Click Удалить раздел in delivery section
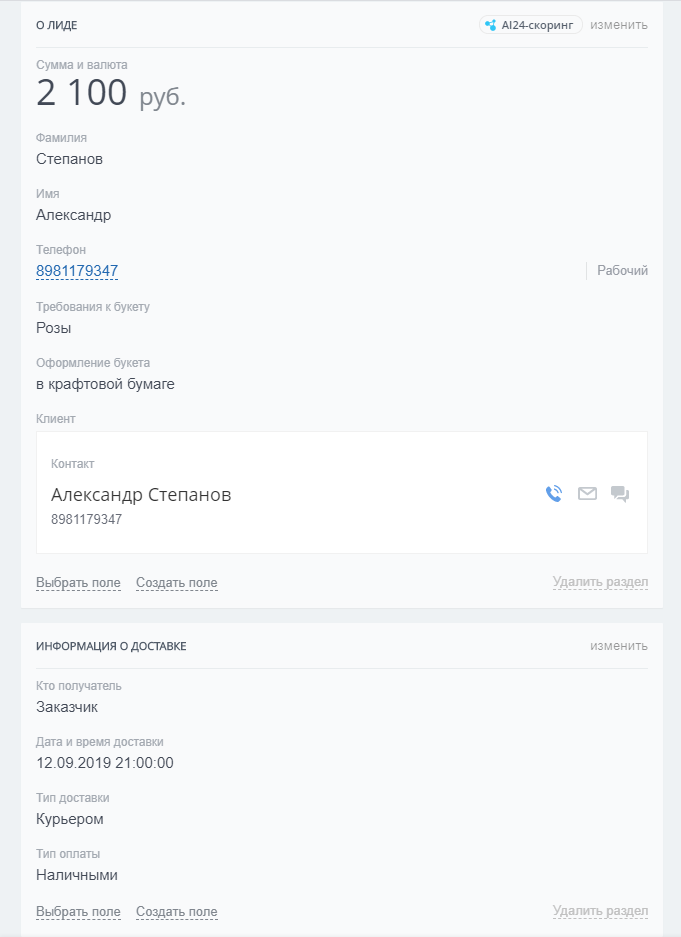This screenshot has height=937, width=681. coord(600,912)
